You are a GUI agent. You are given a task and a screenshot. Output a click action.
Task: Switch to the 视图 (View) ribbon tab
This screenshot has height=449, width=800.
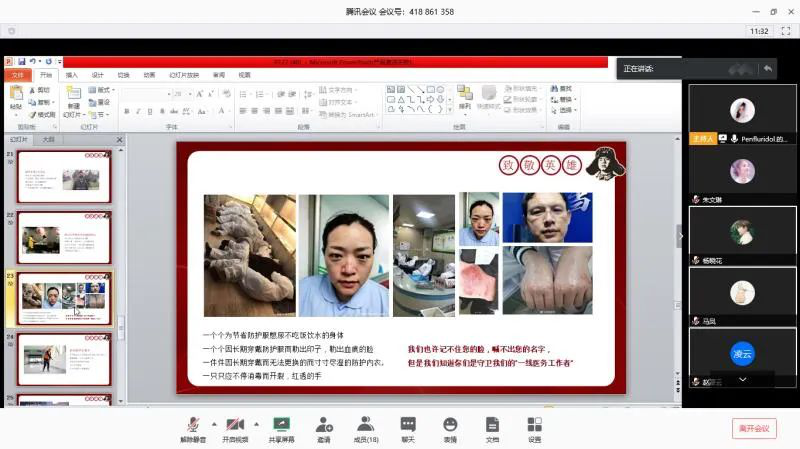click(245, 75)
